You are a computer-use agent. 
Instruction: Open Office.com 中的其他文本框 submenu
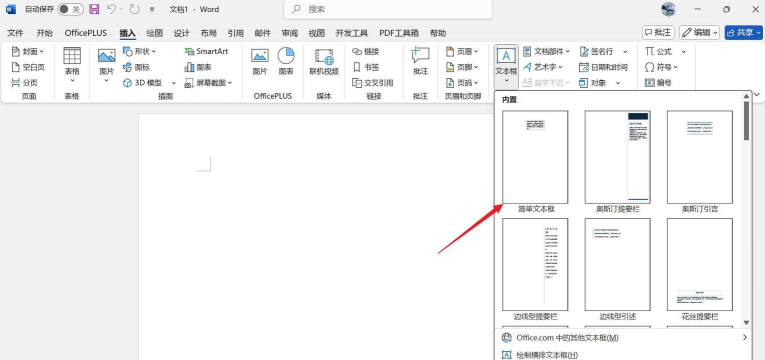click(623, 338)
